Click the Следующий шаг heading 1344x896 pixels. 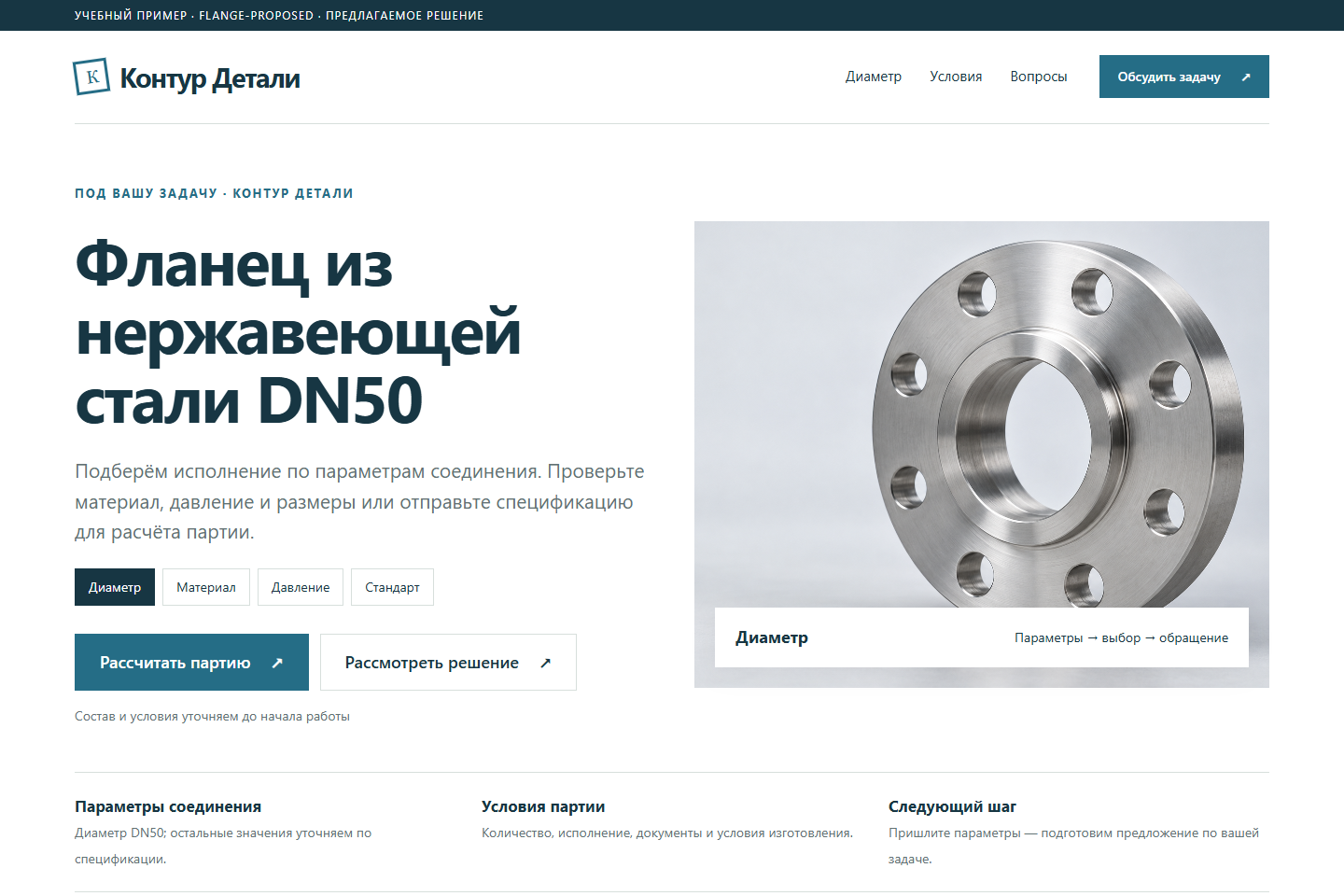point(952,806)
